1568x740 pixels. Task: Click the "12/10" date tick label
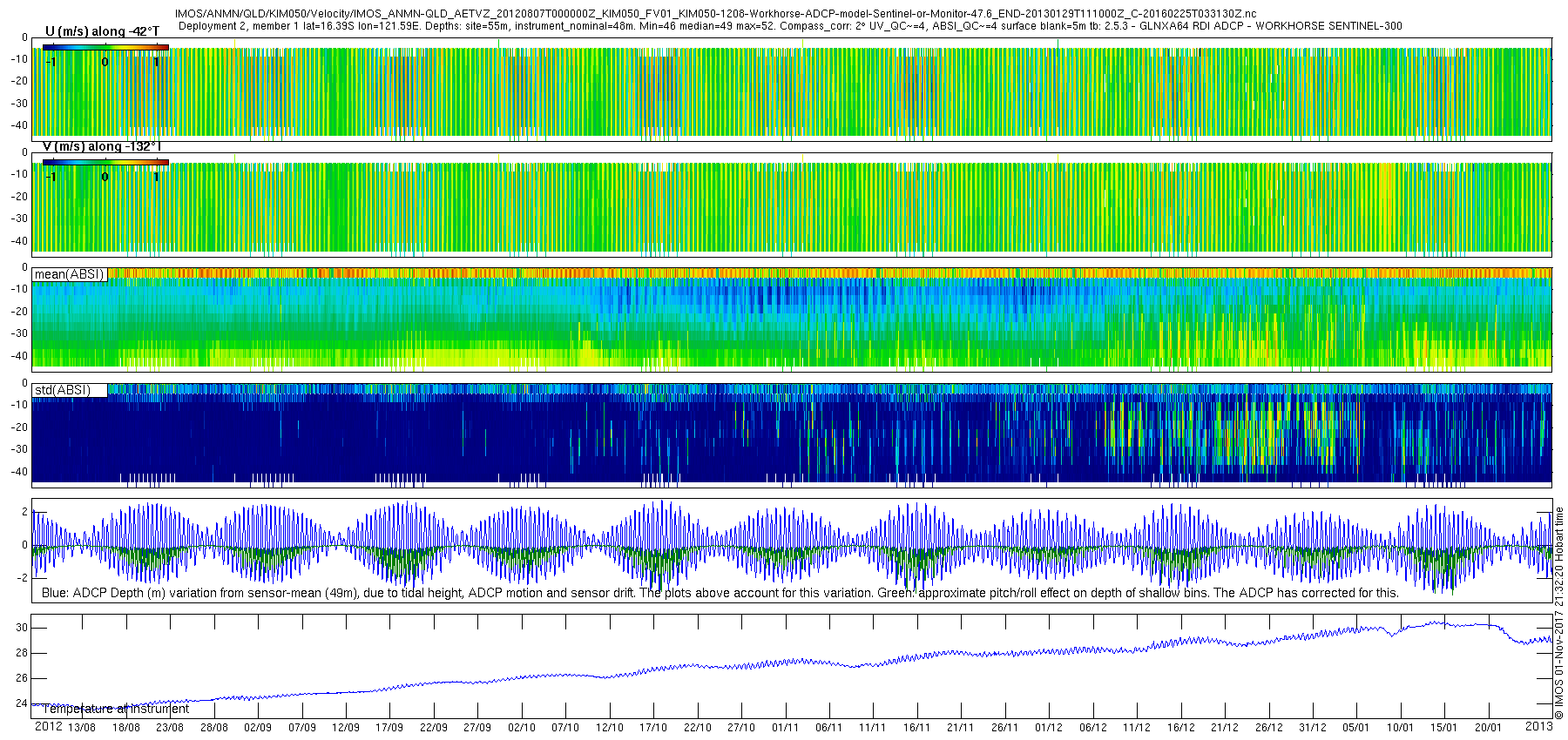[x=610, y=728]
